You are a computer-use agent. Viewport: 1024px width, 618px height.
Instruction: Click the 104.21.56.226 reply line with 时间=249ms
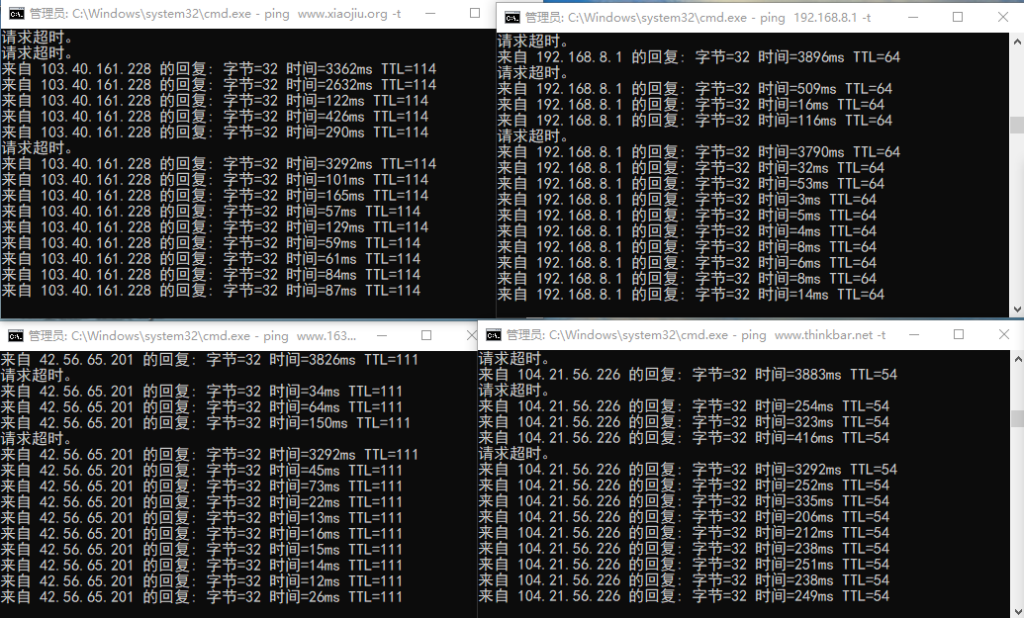684,596
